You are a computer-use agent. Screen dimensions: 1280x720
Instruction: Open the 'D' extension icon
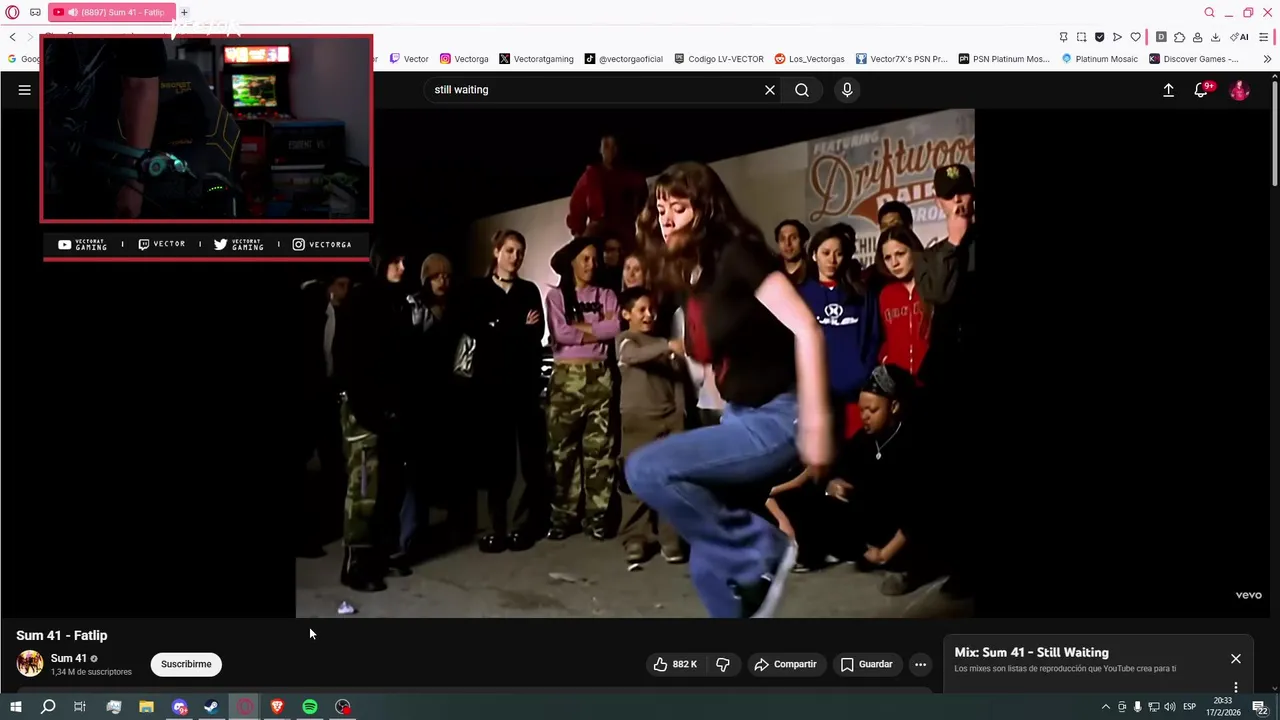(x=1161, y=37)
